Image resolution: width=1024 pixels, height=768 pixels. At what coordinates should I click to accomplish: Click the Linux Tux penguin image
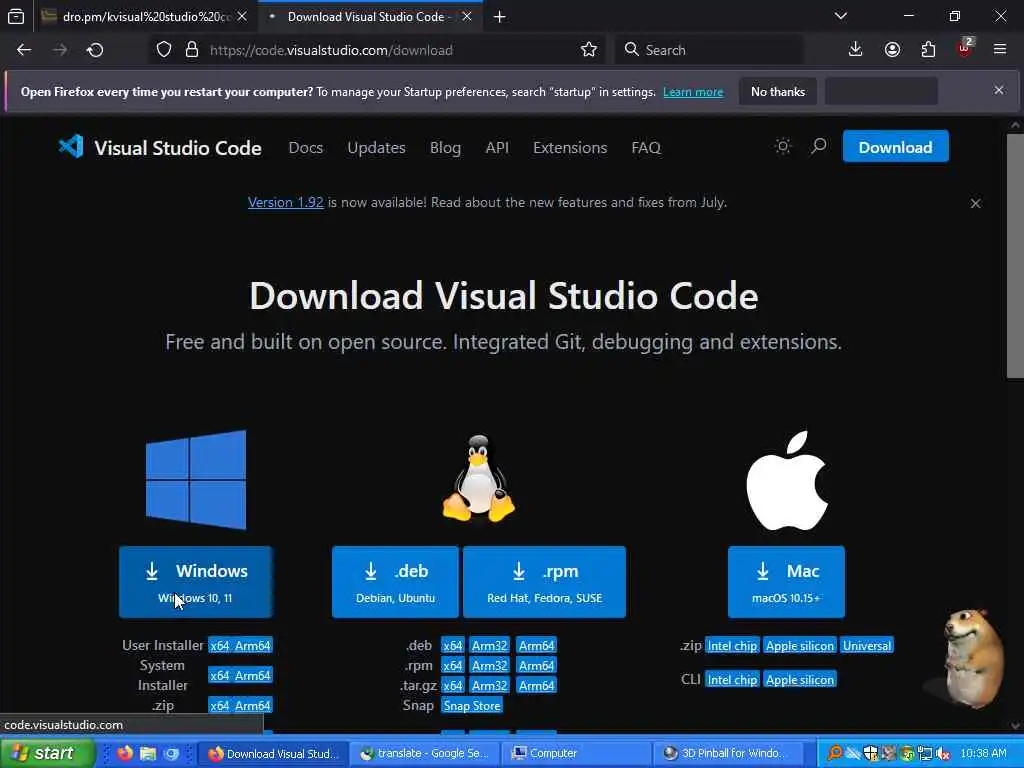tap(479, 479)
